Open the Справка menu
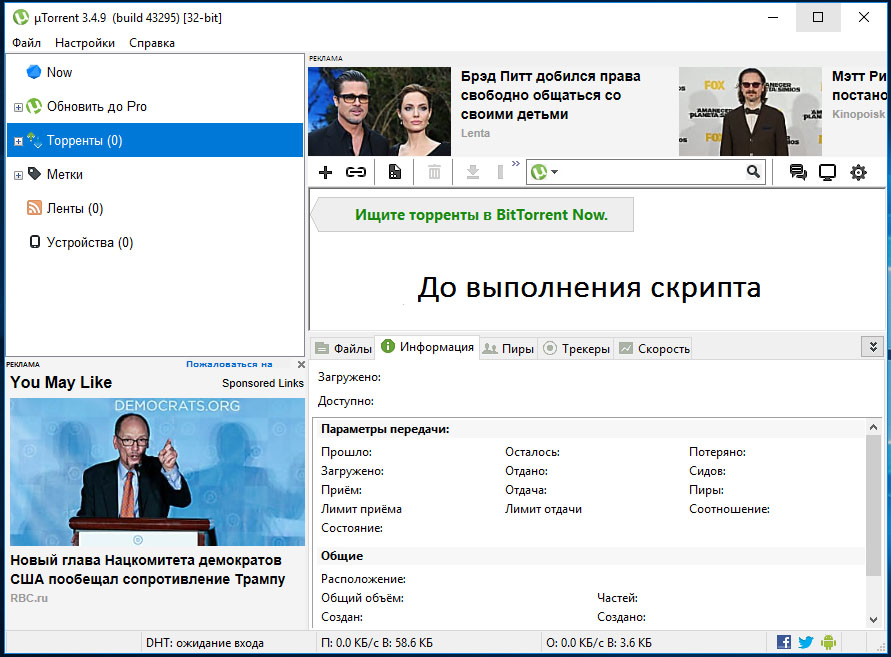Screen dimensions: 891x657 point(152,43)
